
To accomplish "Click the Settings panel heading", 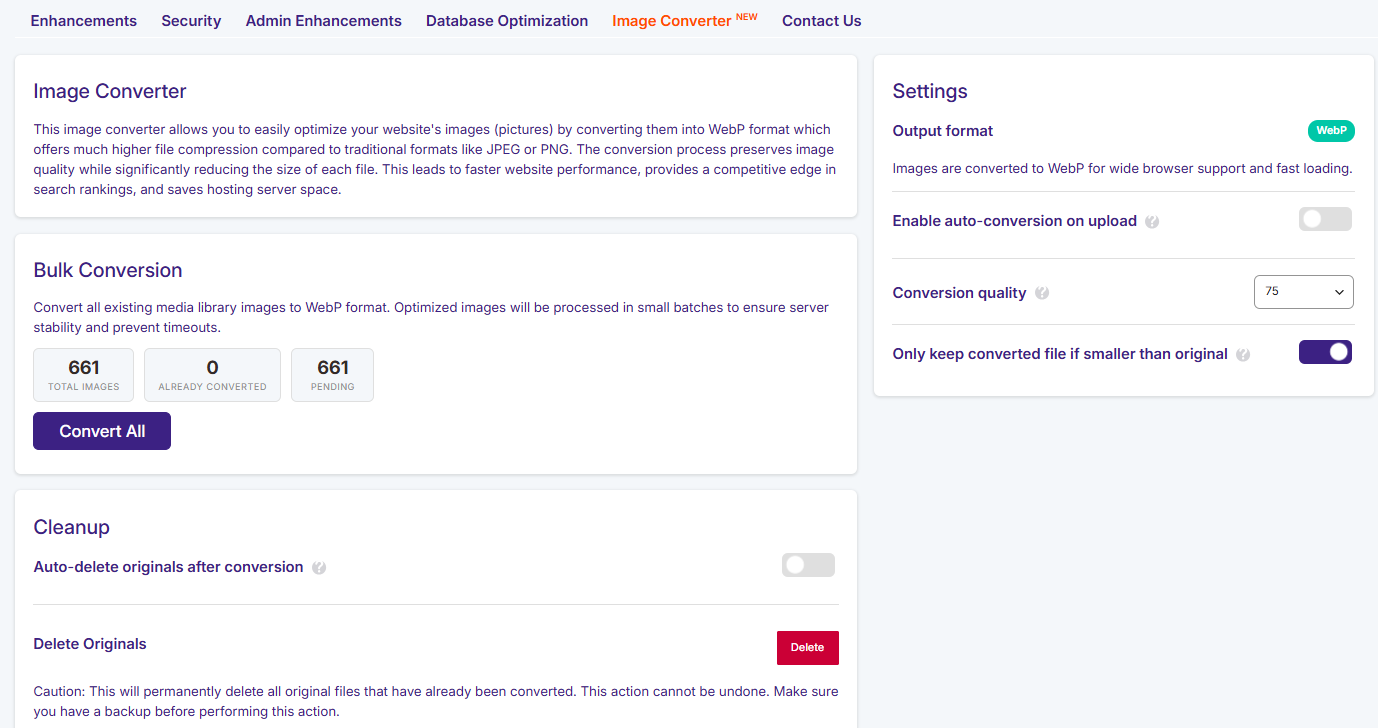I will pos(930,91).
